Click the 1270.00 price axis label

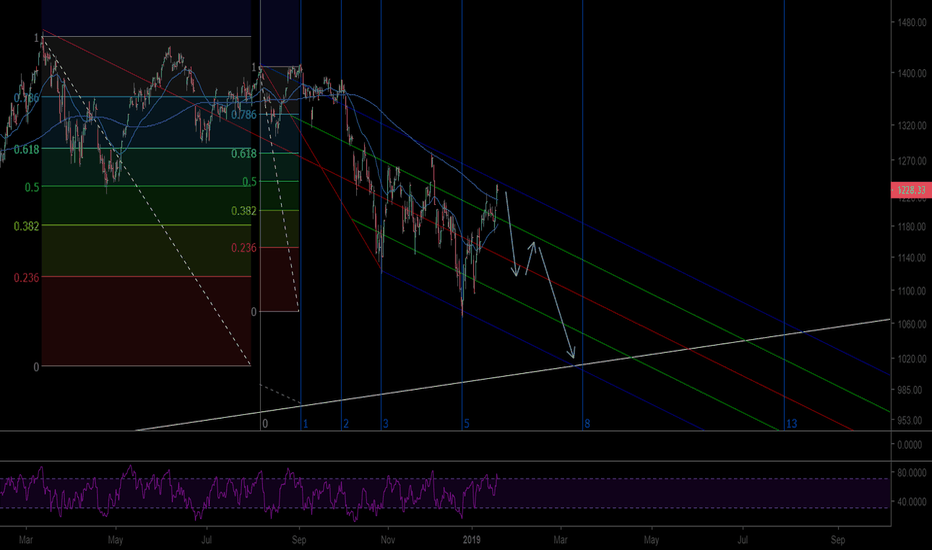coord(912,161)
